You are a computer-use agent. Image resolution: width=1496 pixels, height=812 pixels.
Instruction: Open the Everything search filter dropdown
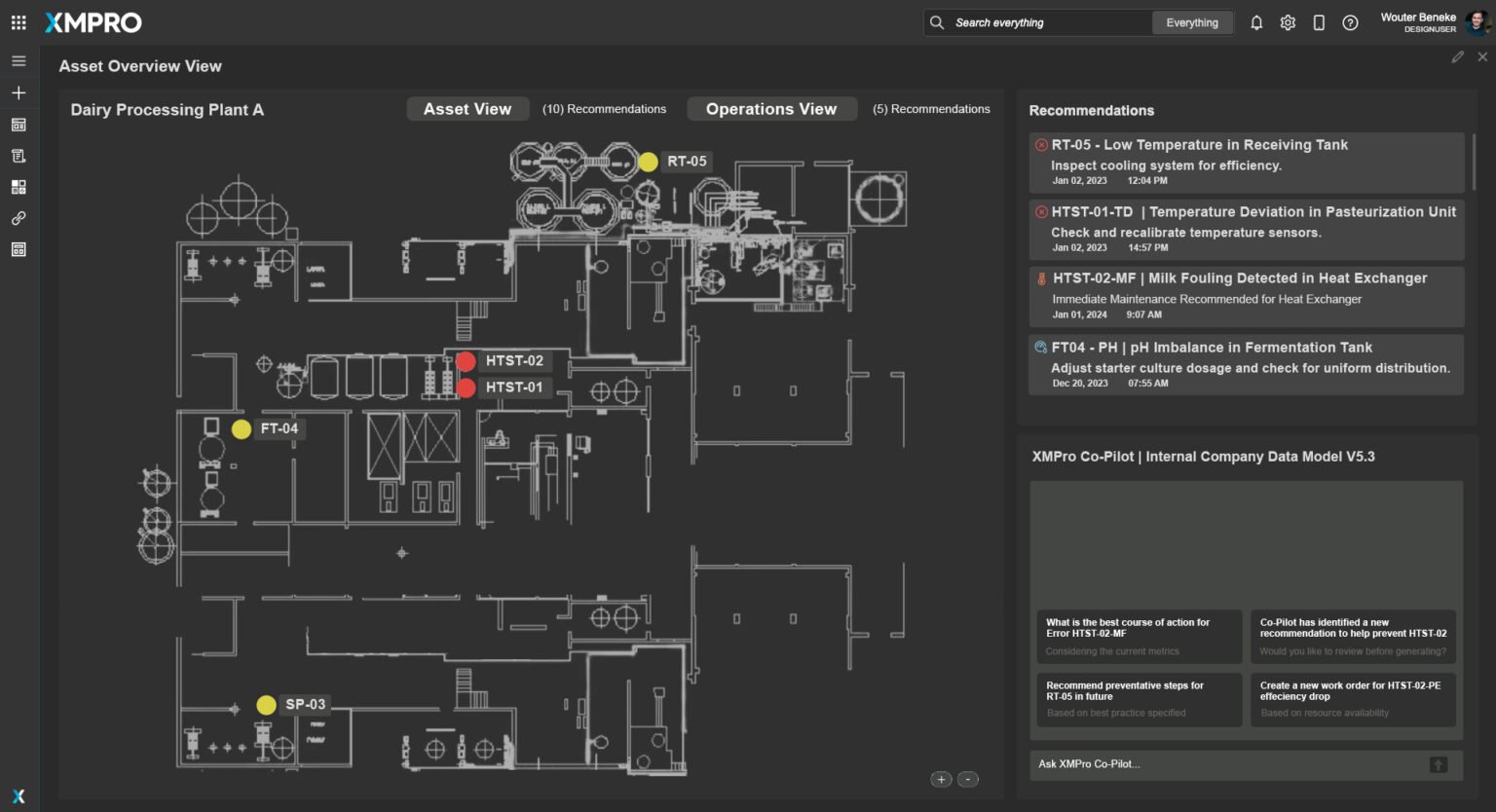(1192, 22)
